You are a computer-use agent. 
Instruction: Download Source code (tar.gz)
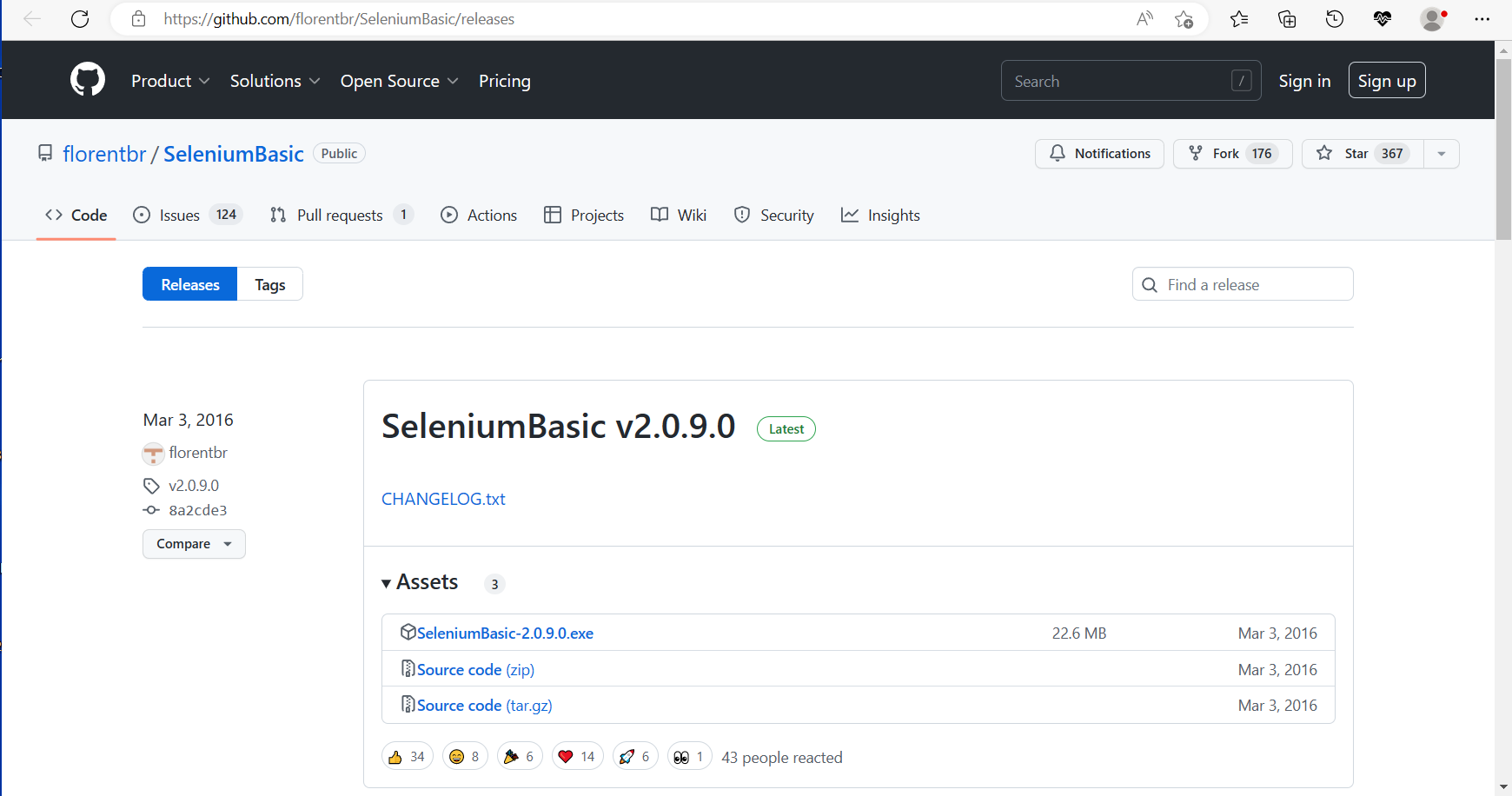pyautogui.click(x=485, y=706)
